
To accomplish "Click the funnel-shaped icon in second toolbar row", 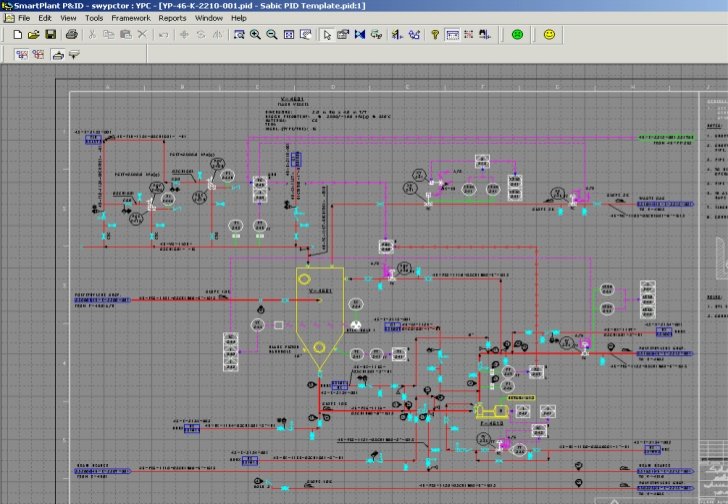I will point(74,55).
